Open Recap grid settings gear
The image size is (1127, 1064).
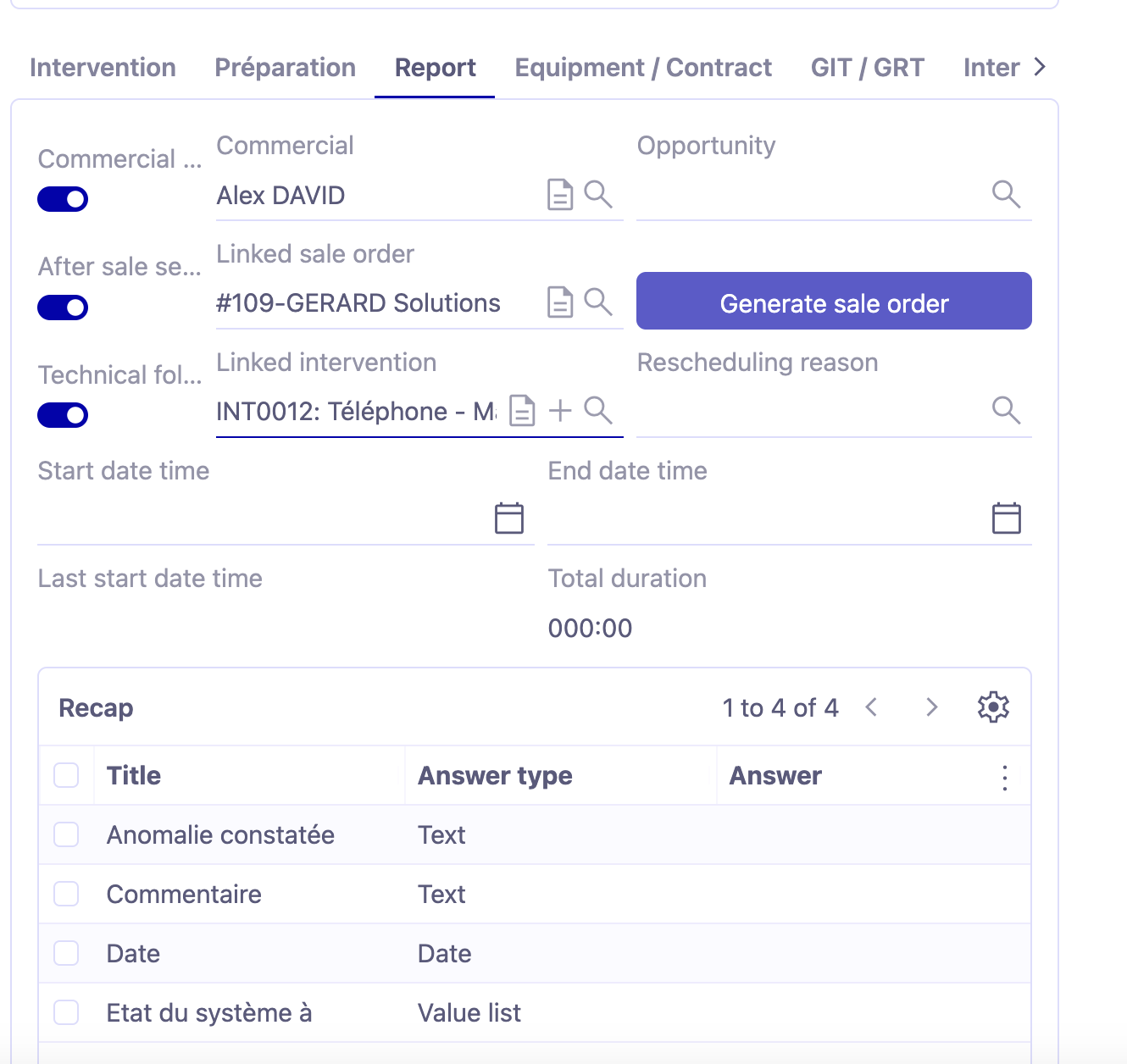[993, 707]
